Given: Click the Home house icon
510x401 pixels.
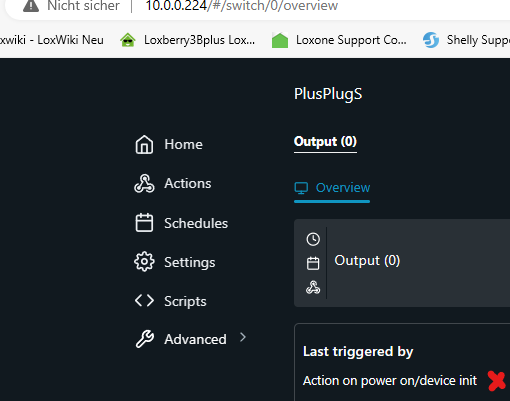Looking at the screenshot, I should point(144,145).
